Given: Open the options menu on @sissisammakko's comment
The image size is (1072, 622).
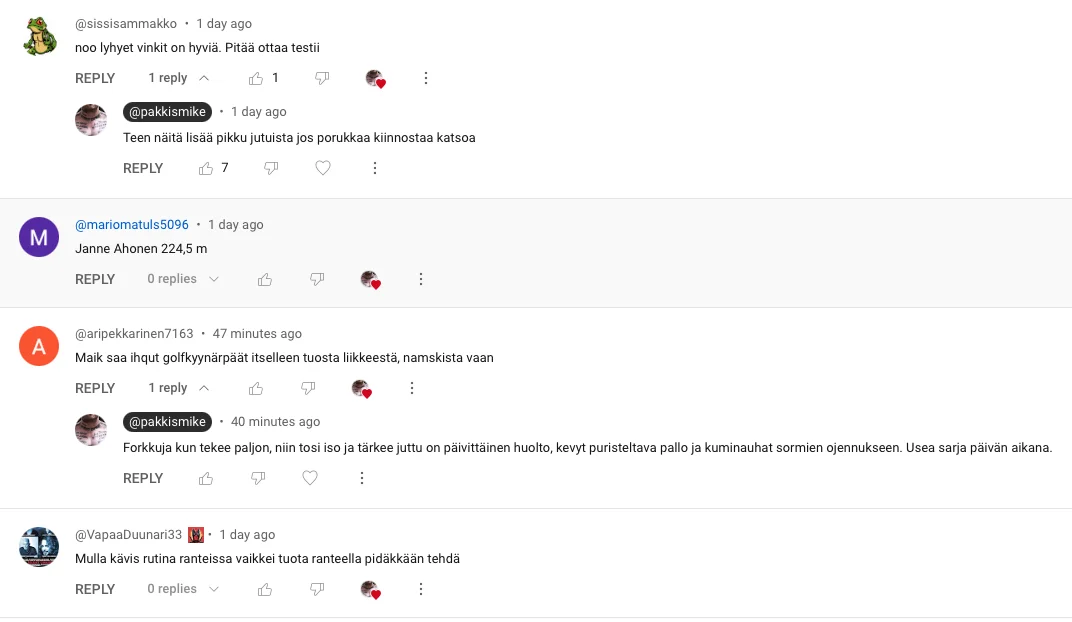Looking at the screenshot, I should point(426,78).
